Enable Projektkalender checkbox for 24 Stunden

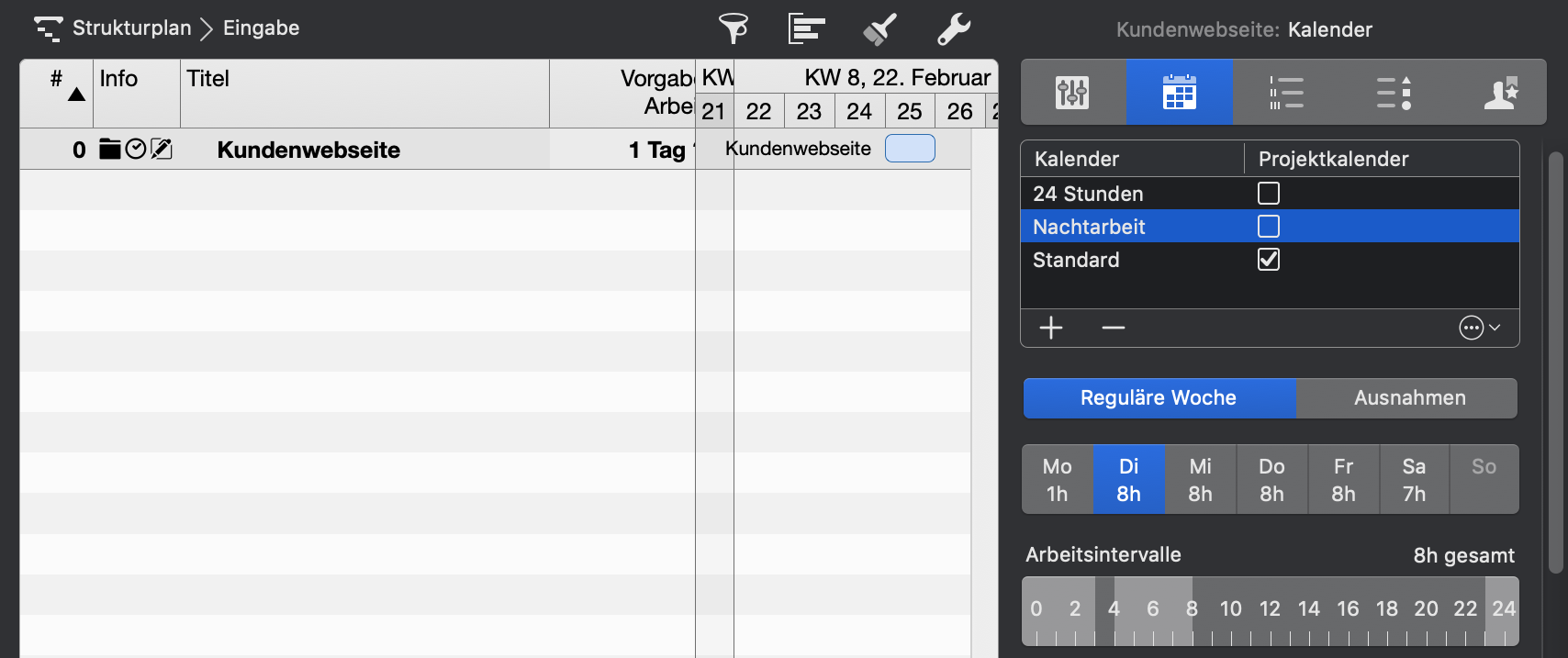(1269, 193)
